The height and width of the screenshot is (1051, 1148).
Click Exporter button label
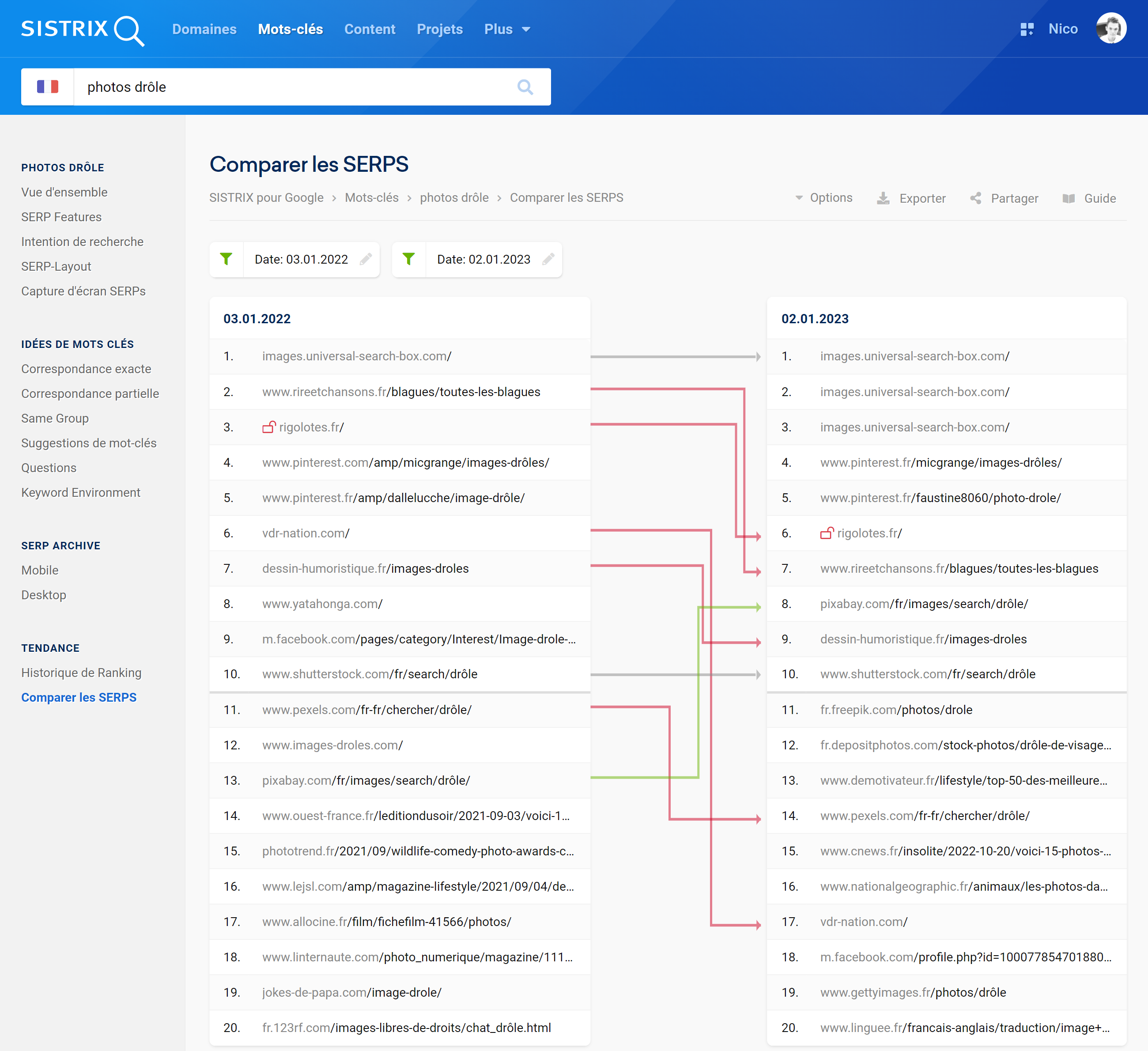(922, 198)
